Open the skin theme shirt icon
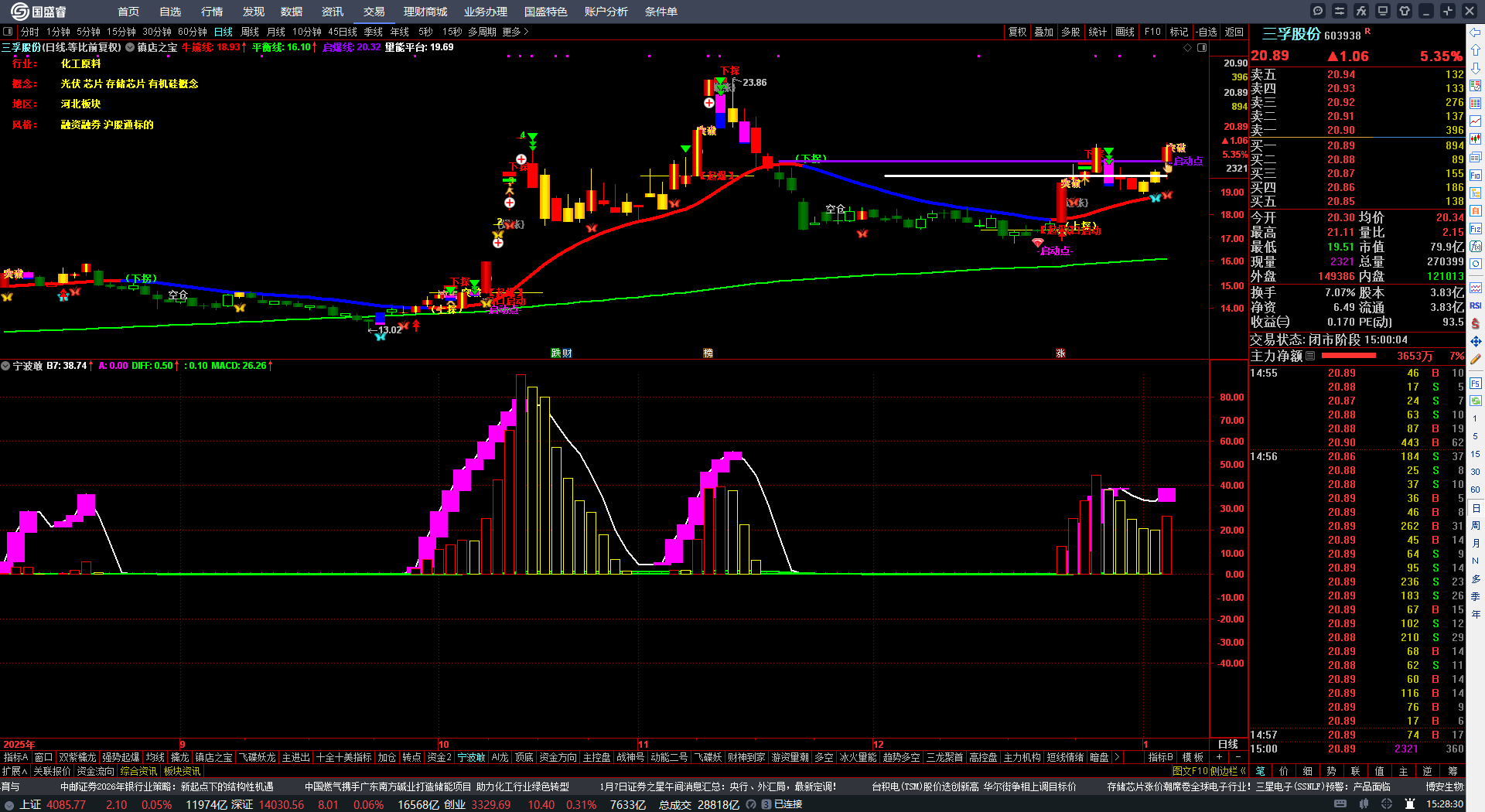The image size is (1485, 812). point(1405,11)
